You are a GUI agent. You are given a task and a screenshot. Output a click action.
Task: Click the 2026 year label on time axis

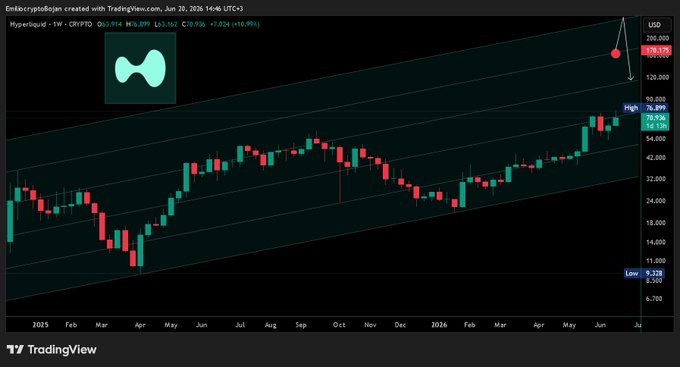[439, 325]
